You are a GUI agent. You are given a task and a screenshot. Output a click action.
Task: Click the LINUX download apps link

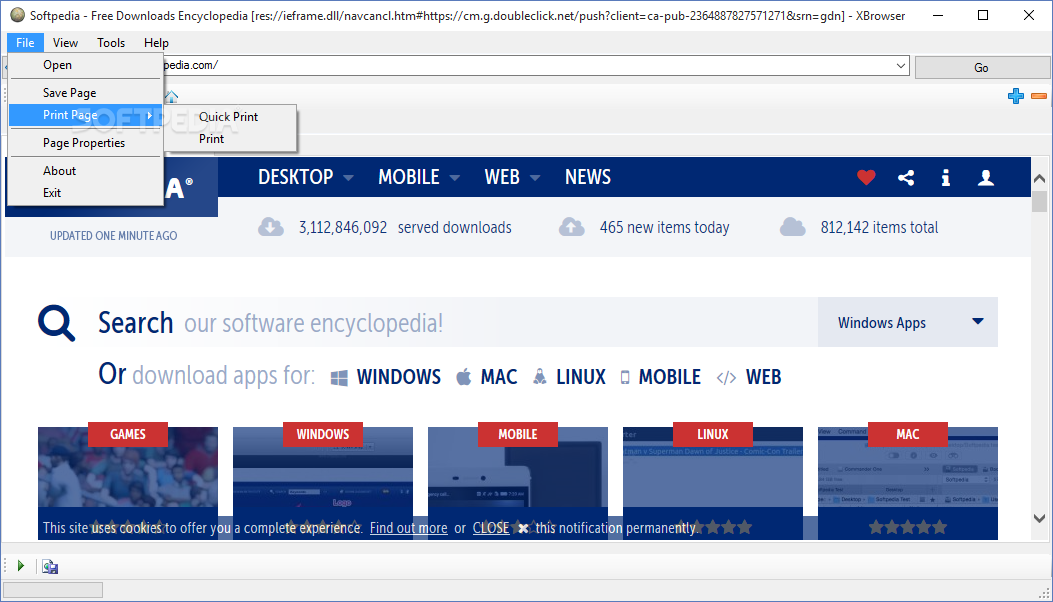click(x=581, y=377)
